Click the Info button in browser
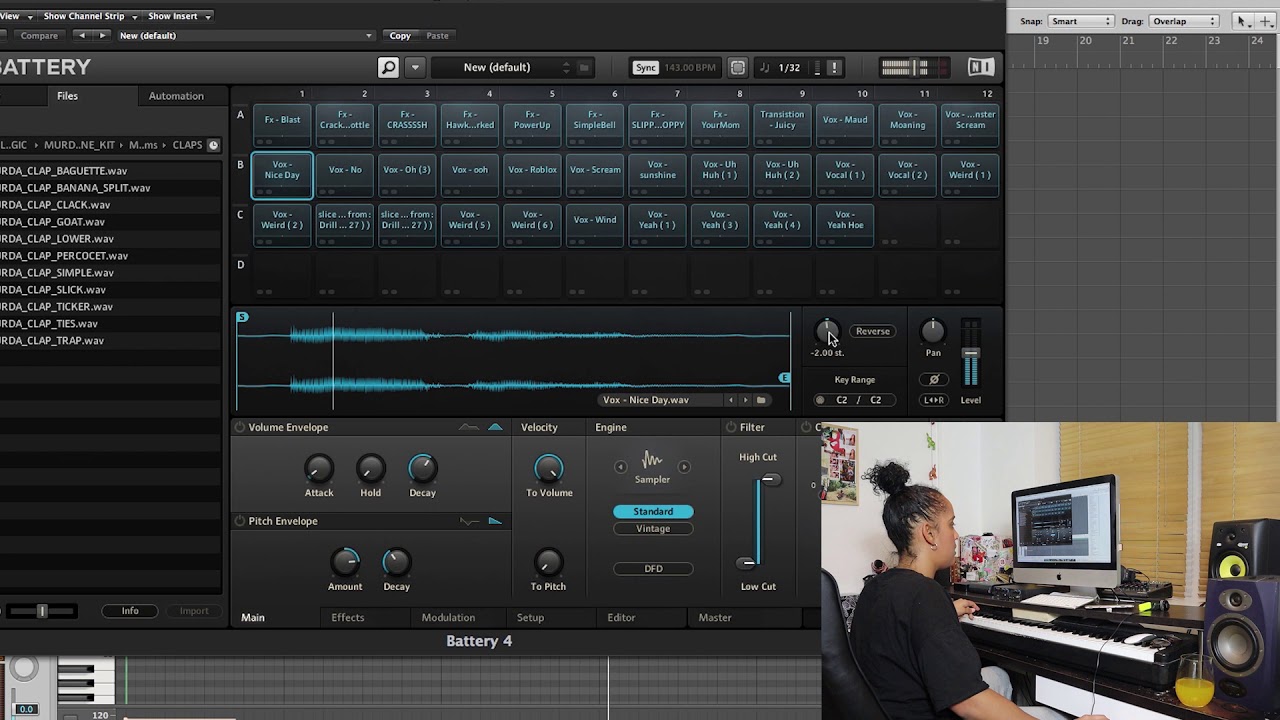This screenshot has width=1280, height=720. click(130, 611)
